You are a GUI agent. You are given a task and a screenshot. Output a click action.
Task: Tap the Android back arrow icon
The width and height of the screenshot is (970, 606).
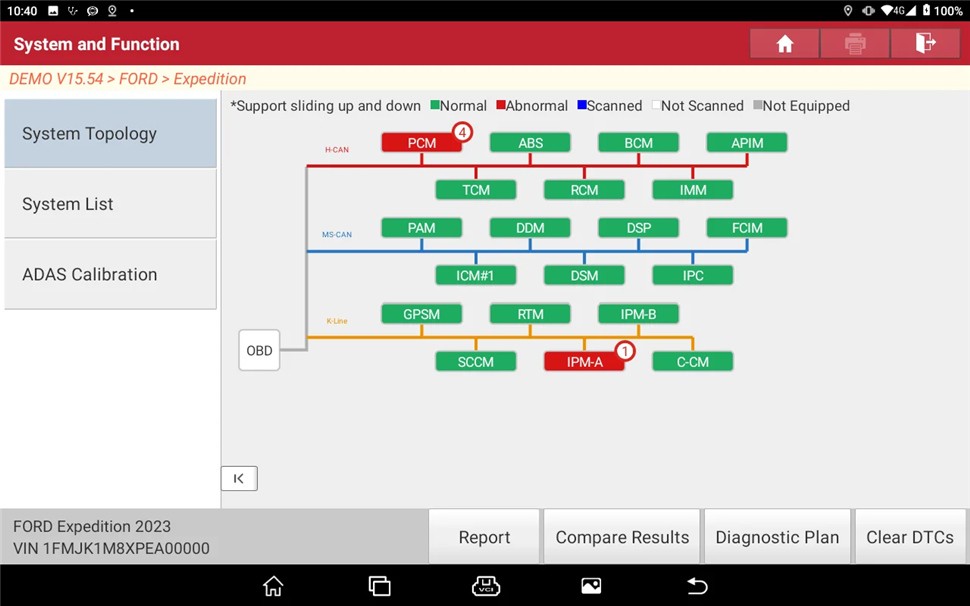tap(697, 585)
